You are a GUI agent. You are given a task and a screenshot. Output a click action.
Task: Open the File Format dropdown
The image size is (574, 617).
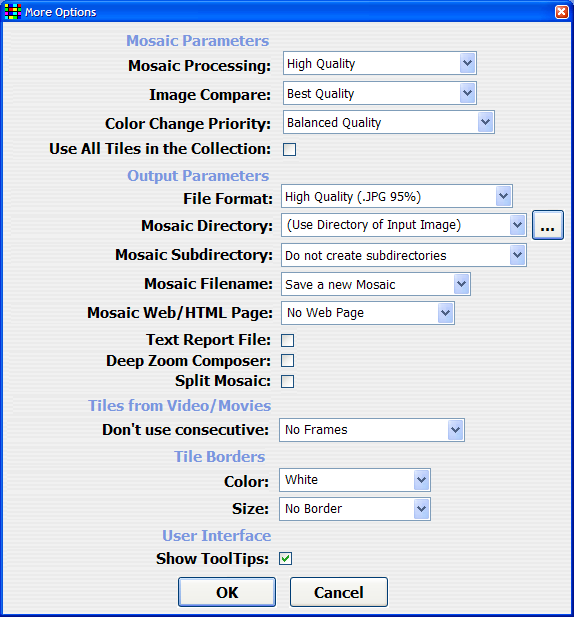[x=397, y=196]
